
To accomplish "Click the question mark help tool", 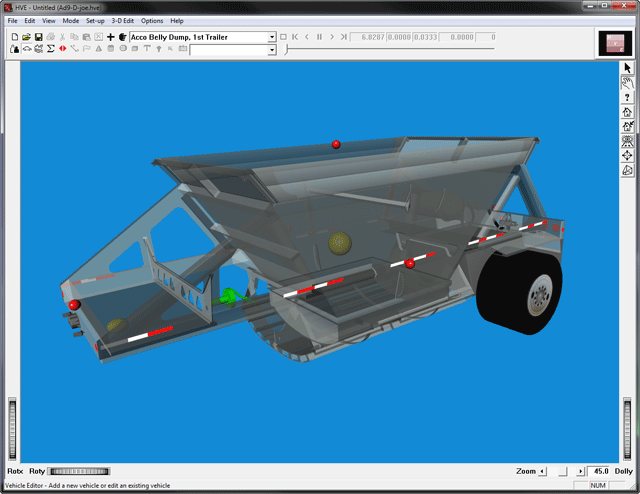I will (627, 98).
